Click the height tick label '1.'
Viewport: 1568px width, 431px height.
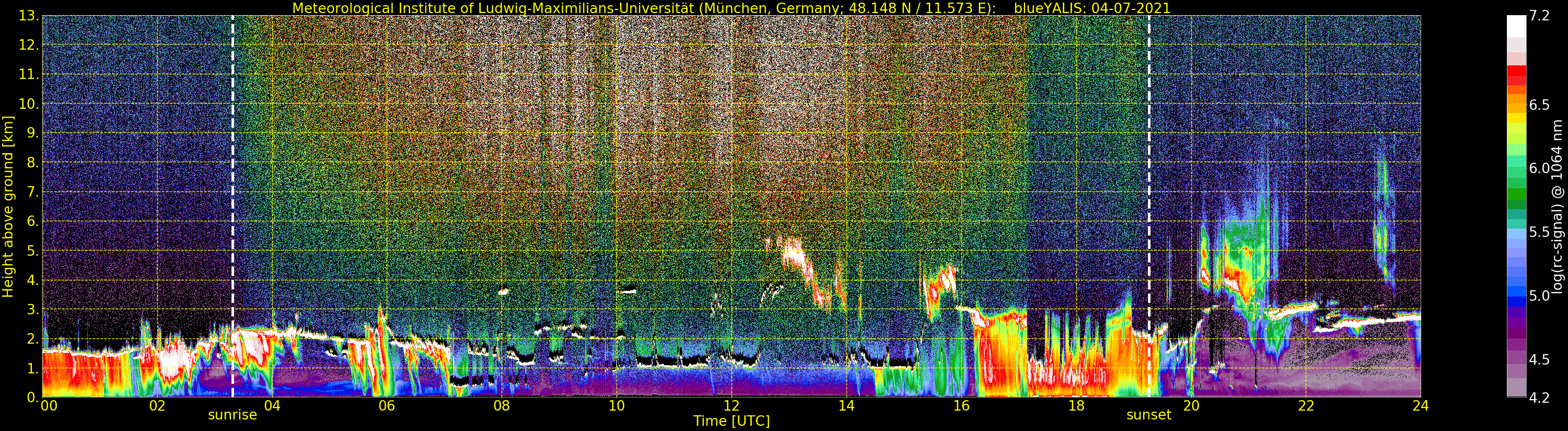click(x=33, y=369)
